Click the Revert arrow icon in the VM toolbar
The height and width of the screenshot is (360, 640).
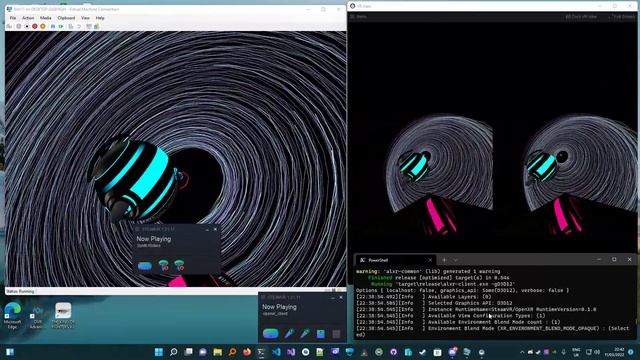79,27
